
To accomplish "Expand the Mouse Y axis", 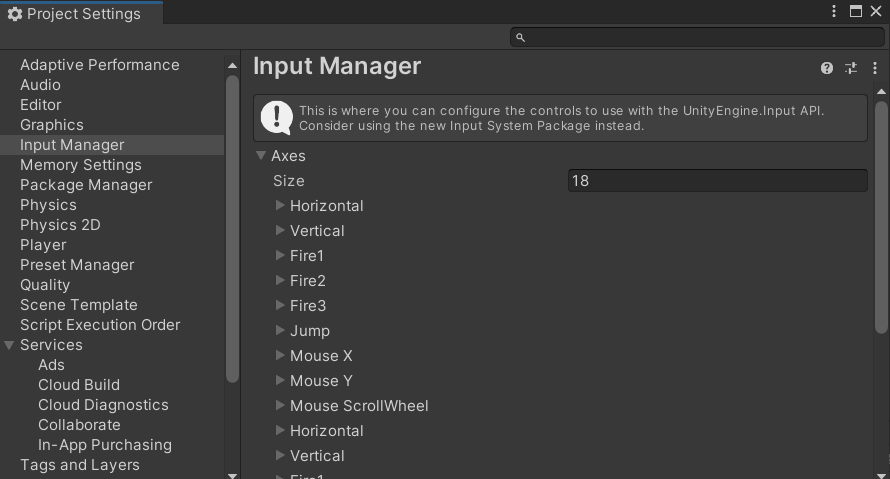I will pos(280,380).
